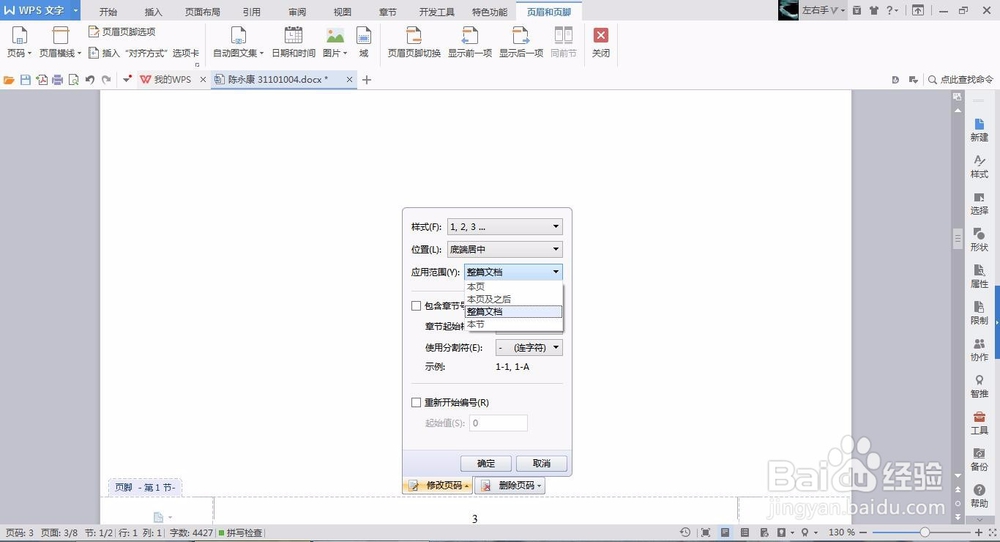The width and height of the screenshot is (1000, 542).
Task: Open the 形状 shapes side panel
Action: [x=979, y=240]
